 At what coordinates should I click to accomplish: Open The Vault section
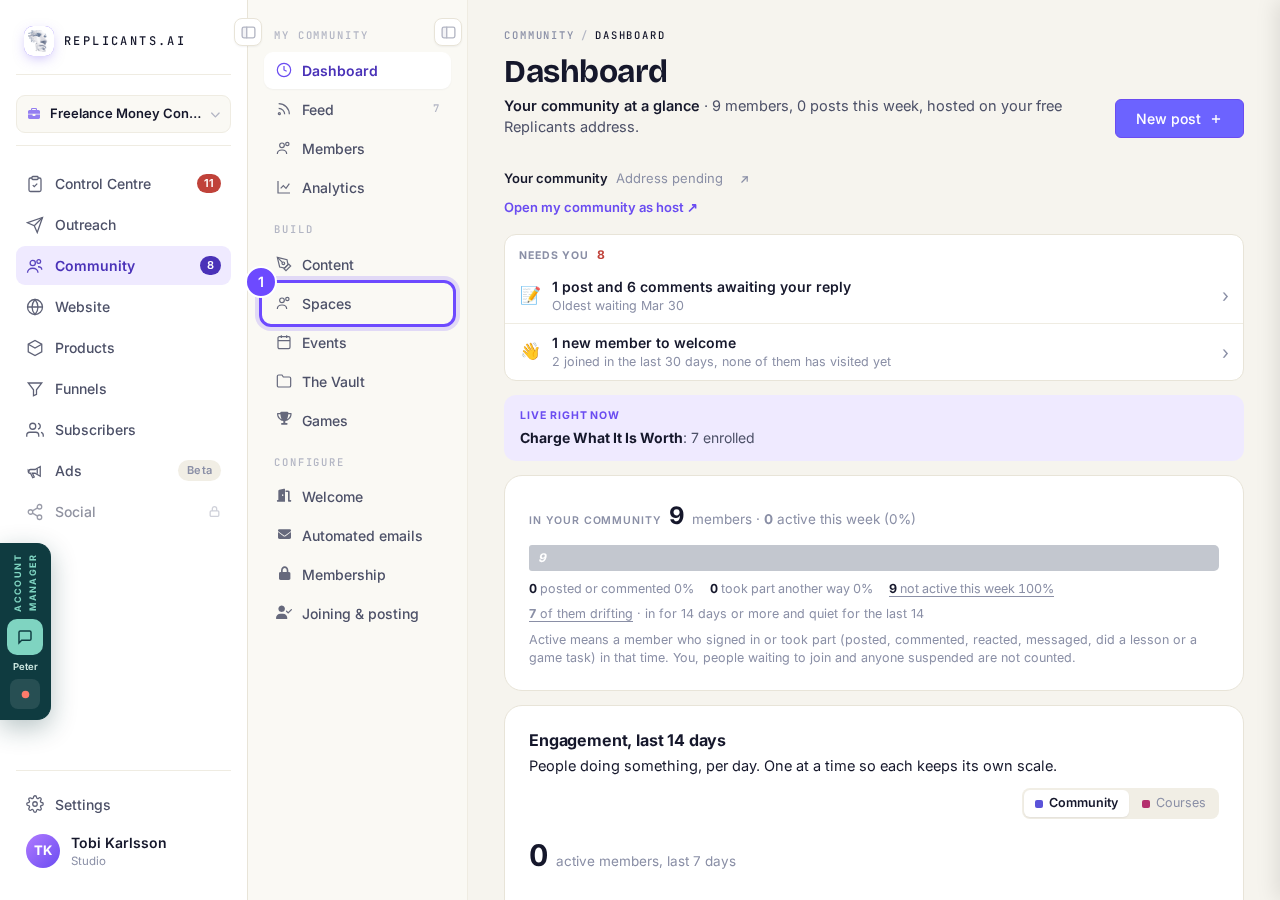[x=357, y=382]
